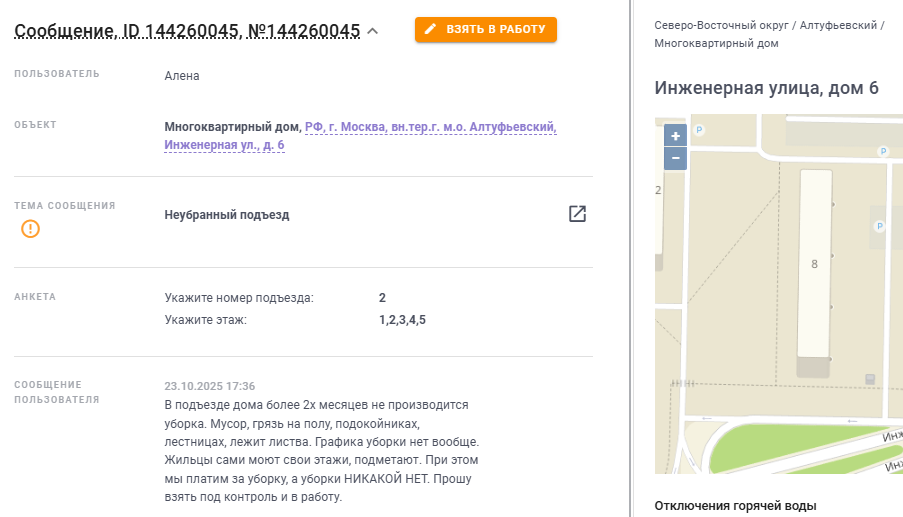
Task: Click the parking marker right of building 8
Action: 880,227
